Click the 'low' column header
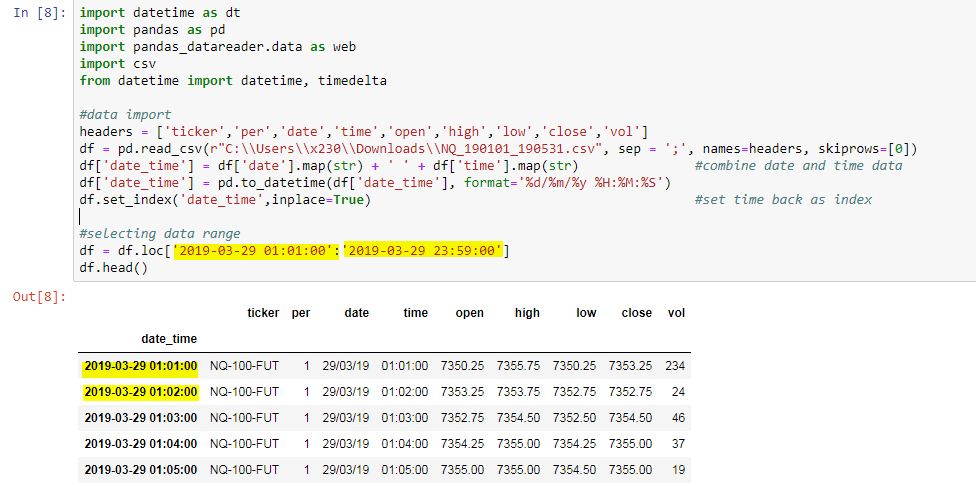 click(x=586, y=313)
